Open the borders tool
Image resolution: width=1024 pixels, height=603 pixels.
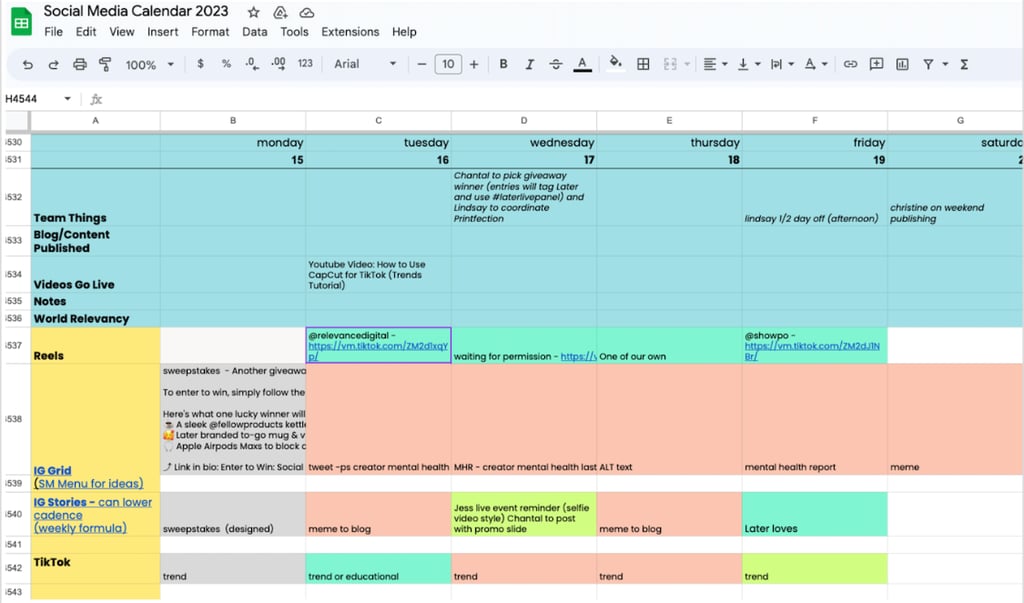(643, 64)
